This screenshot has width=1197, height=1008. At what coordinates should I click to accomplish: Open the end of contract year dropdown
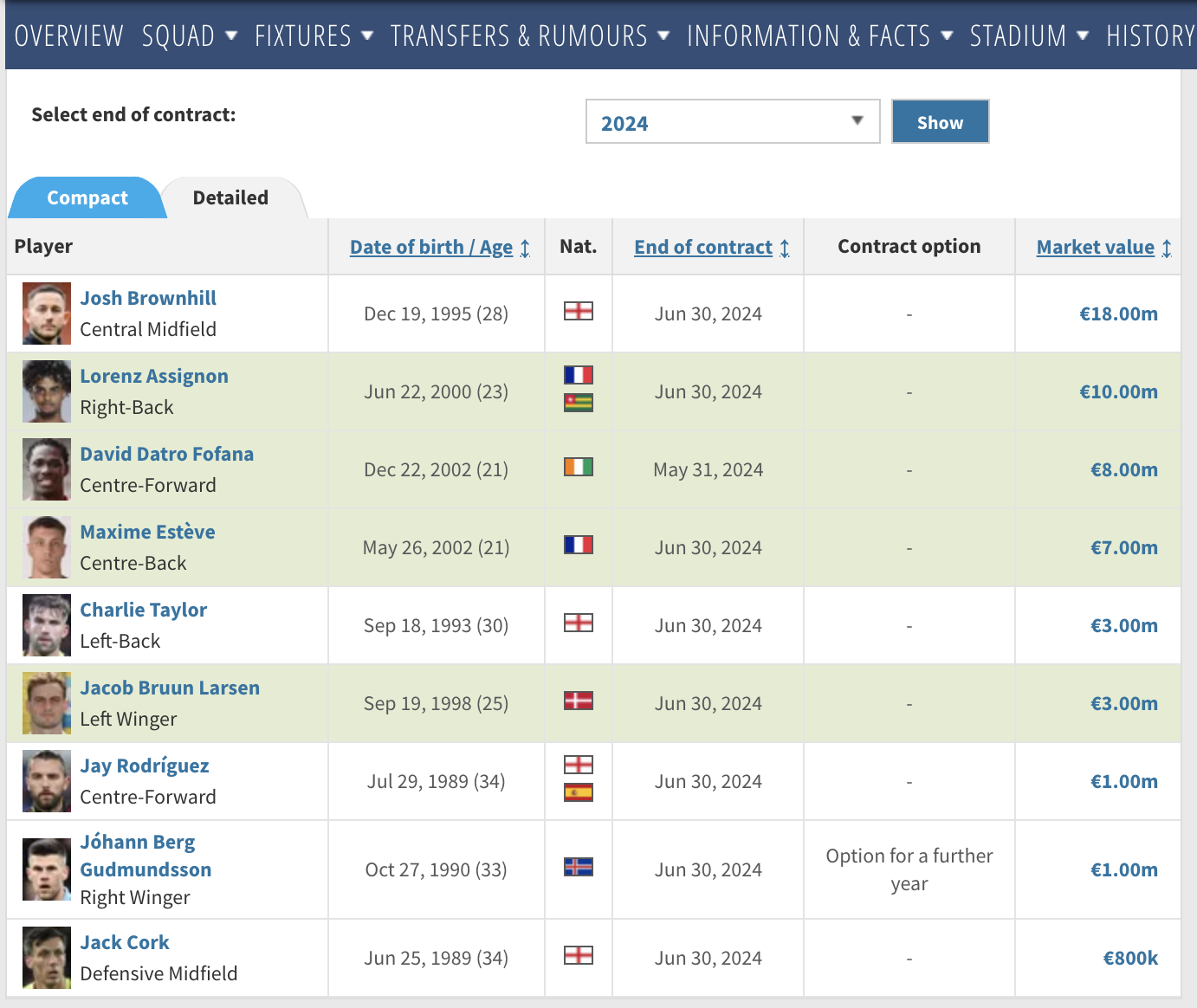(732, 122)
